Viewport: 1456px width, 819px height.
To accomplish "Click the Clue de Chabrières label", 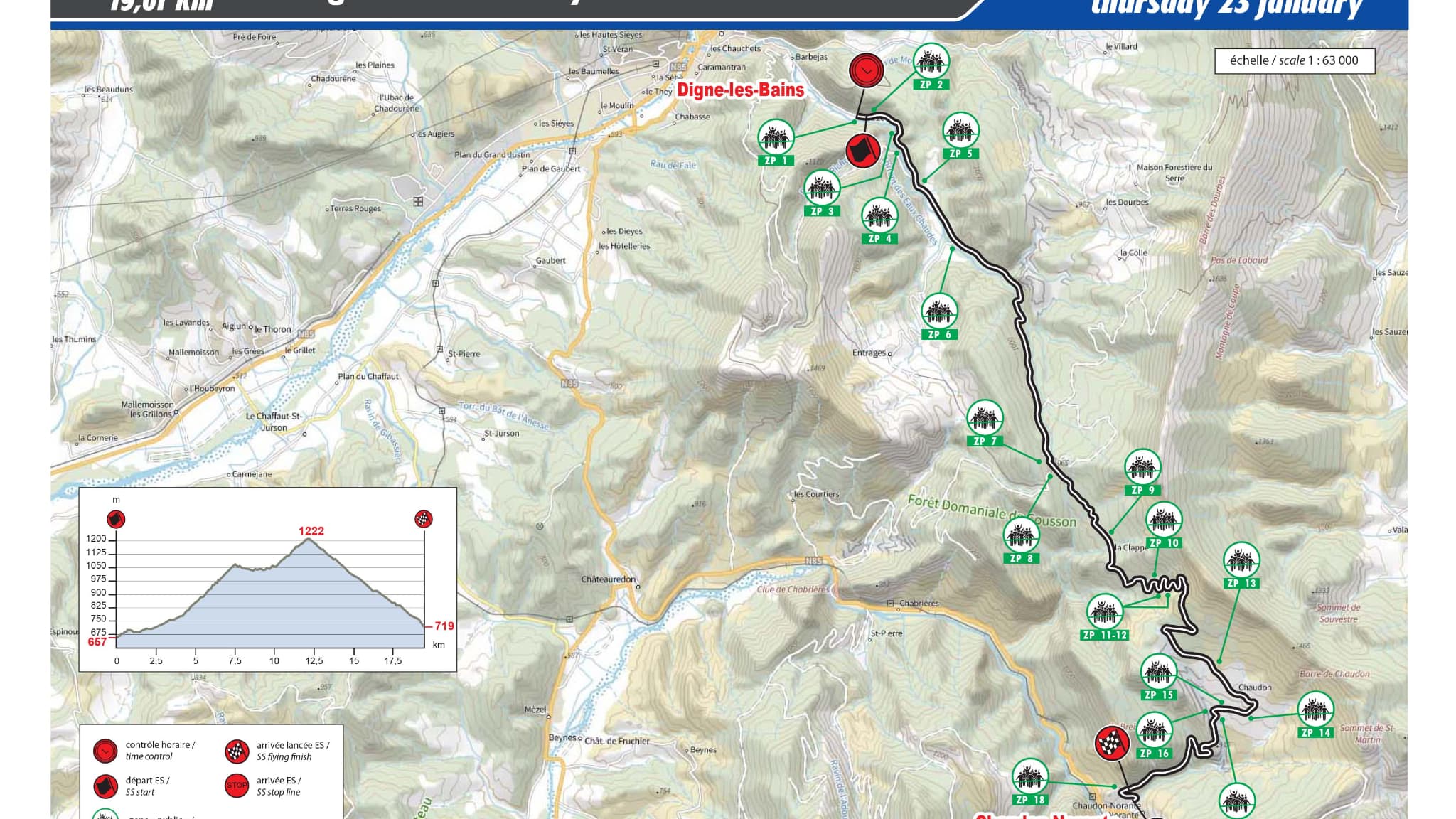I will pyautogui.click(x=793, y=589).
